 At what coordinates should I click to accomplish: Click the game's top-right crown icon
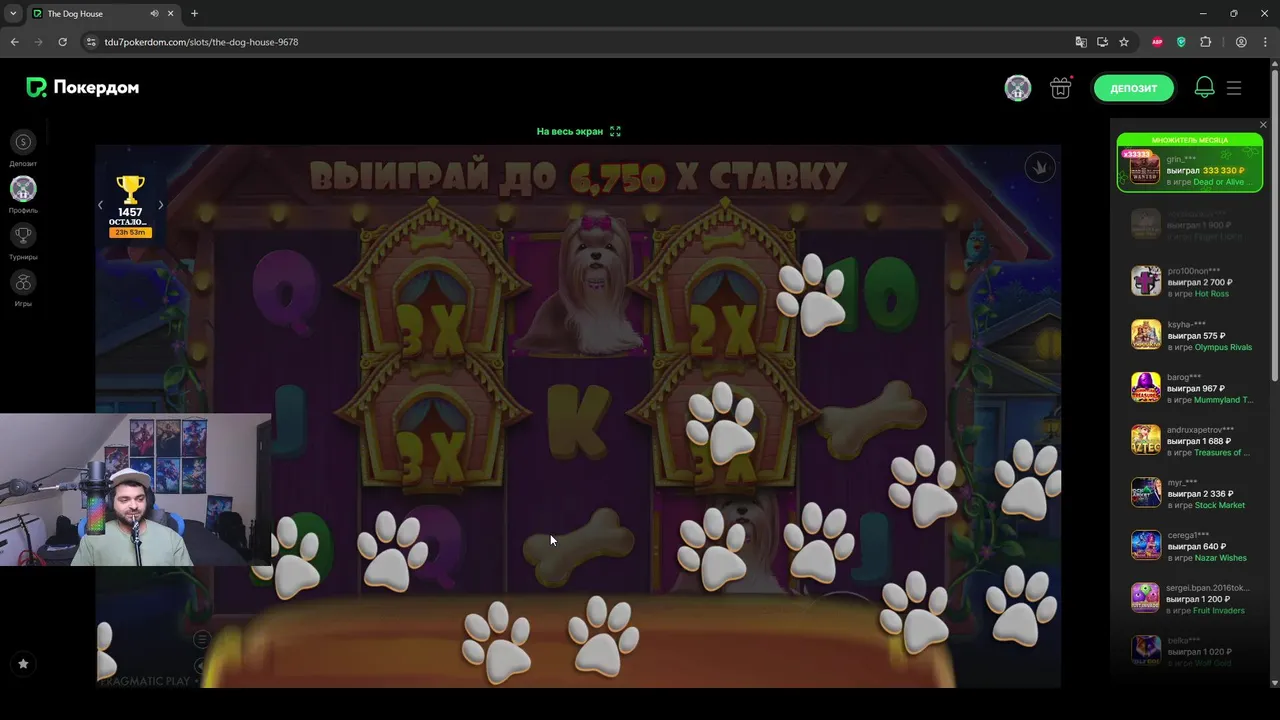point(1040,167)
